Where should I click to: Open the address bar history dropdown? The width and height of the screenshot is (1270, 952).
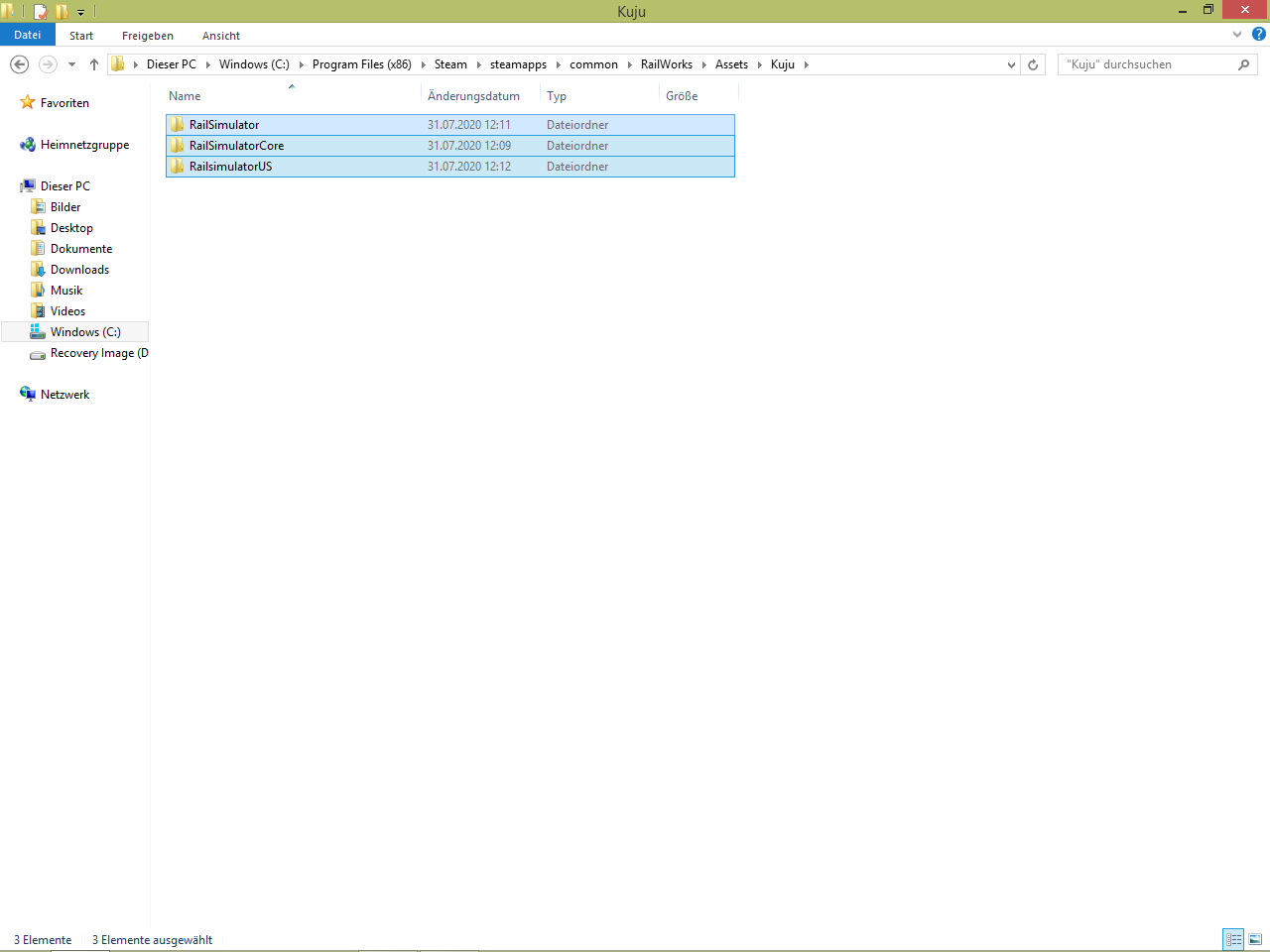[1011, 65]
